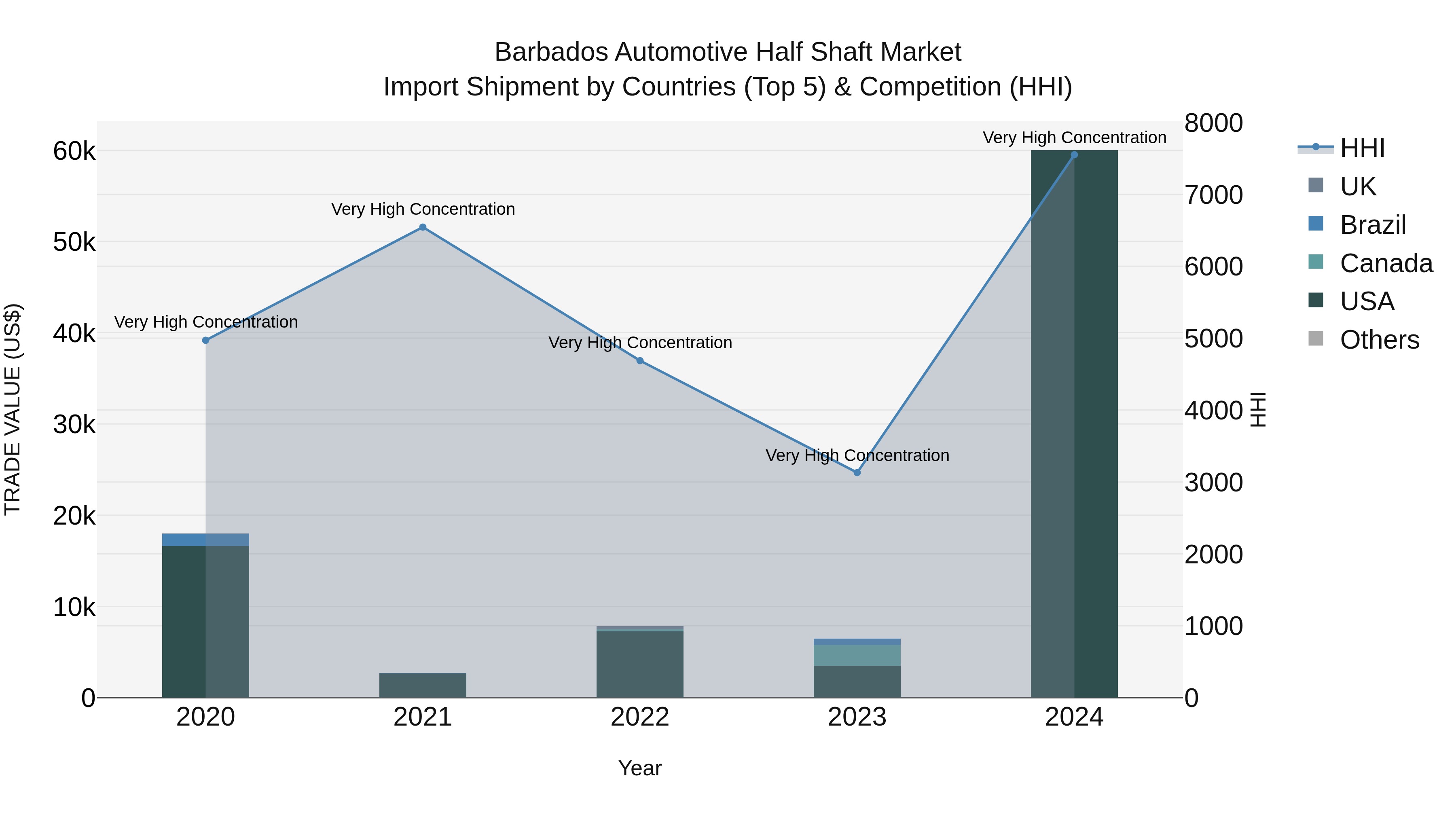Viewport: 1456px width, 819px height.
Task: Click the 40k left axis tick
Action: 74,334
